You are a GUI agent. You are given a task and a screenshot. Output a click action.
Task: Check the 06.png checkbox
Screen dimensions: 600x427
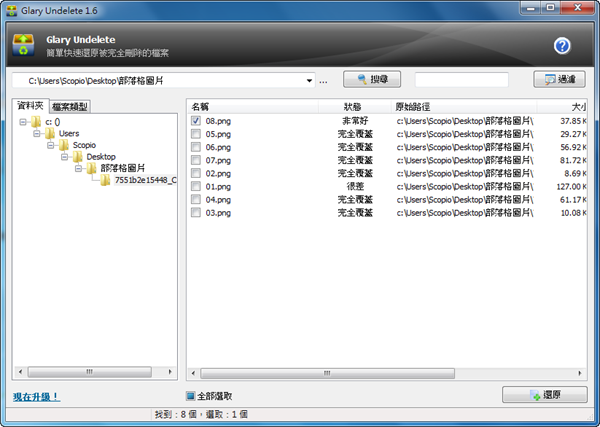point(196,147)
